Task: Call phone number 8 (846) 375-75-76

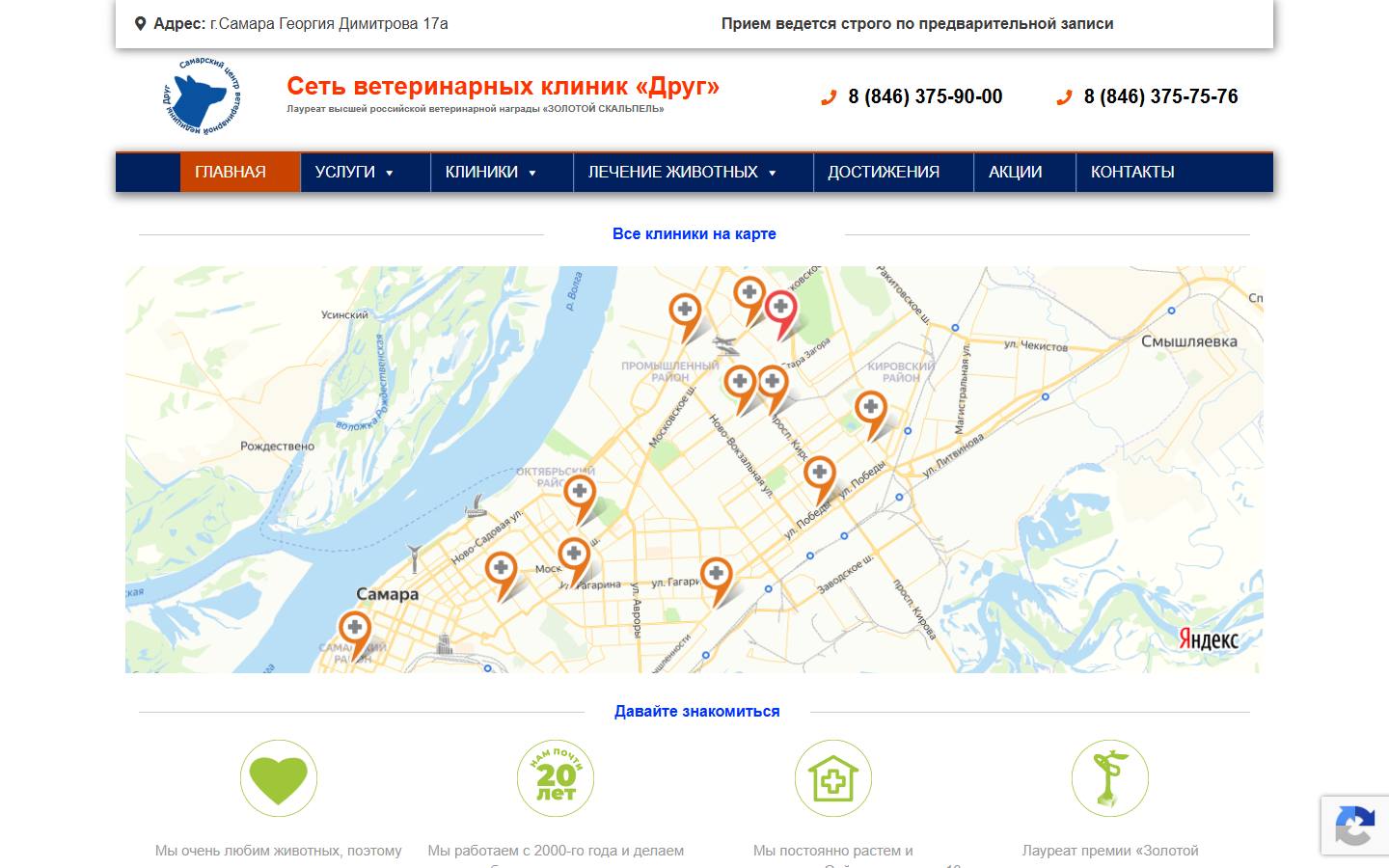Action: point(1160,96)
